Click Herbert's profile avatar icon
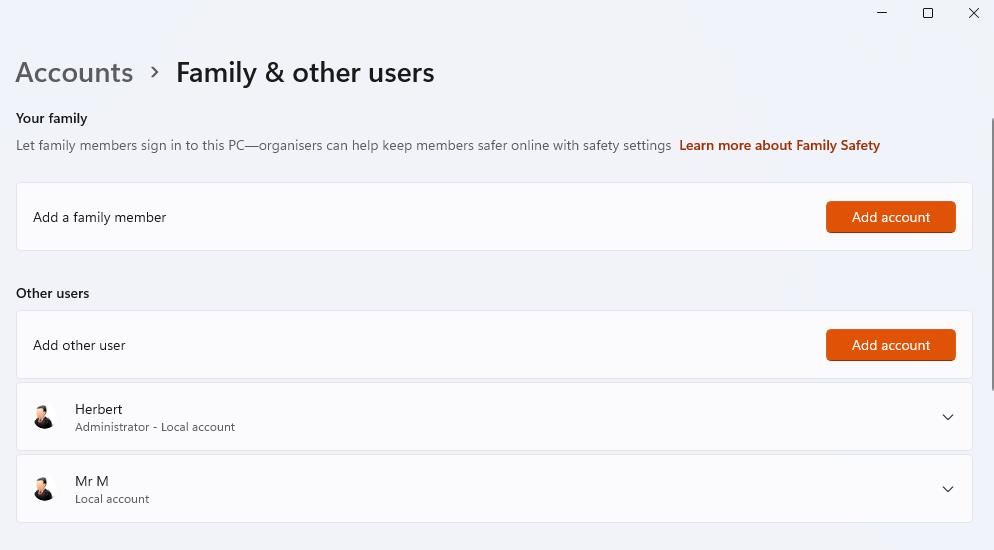The width and height of the screenshot is (994, 550). click(44, 417)
